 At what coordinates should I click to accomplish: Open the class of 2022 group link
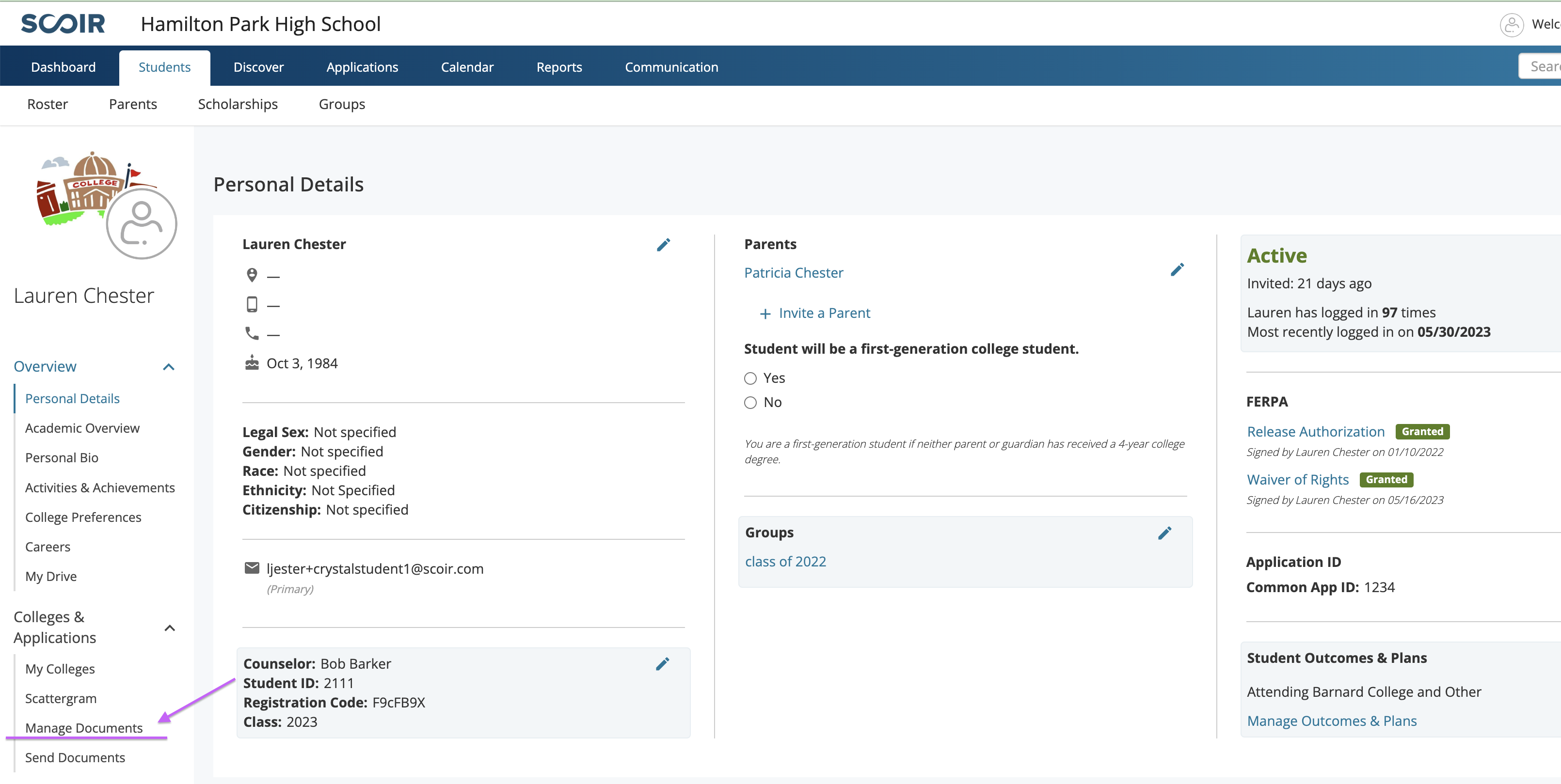(785, 562)
